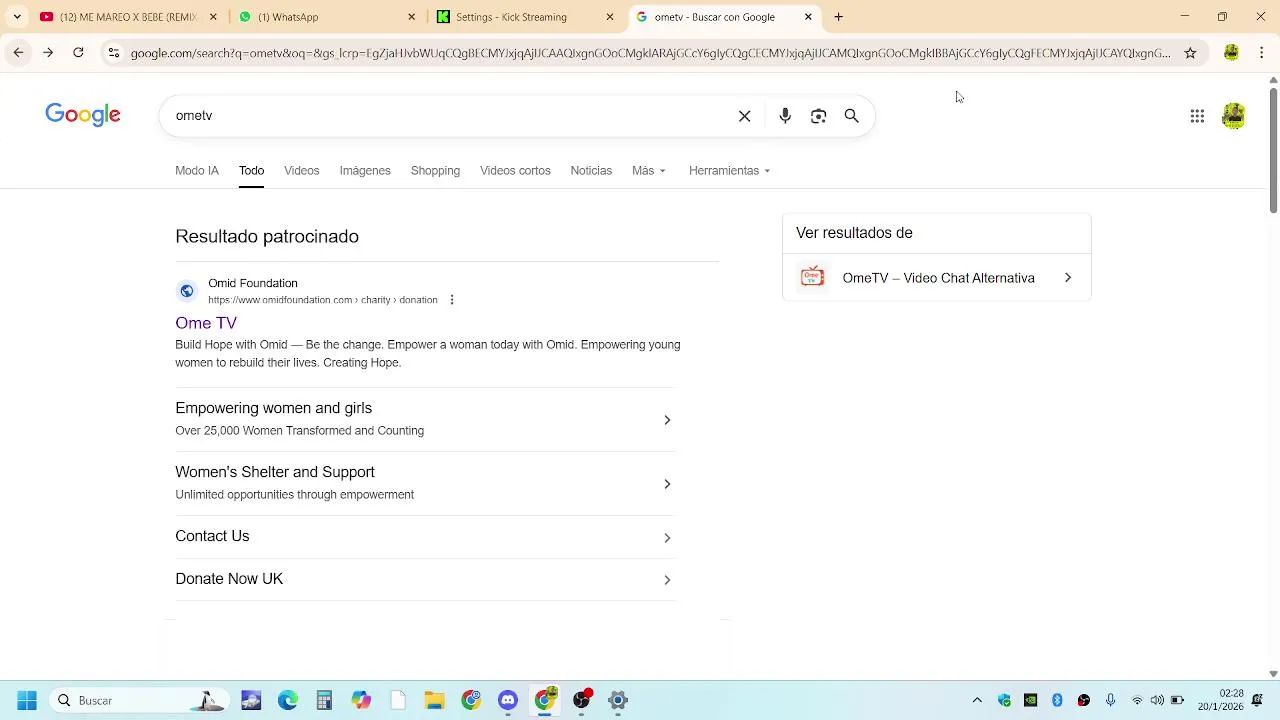The height and width of the screenshot is (720, 1280).
Task: Click the Google search input field
Action: (x=450, y=116)
